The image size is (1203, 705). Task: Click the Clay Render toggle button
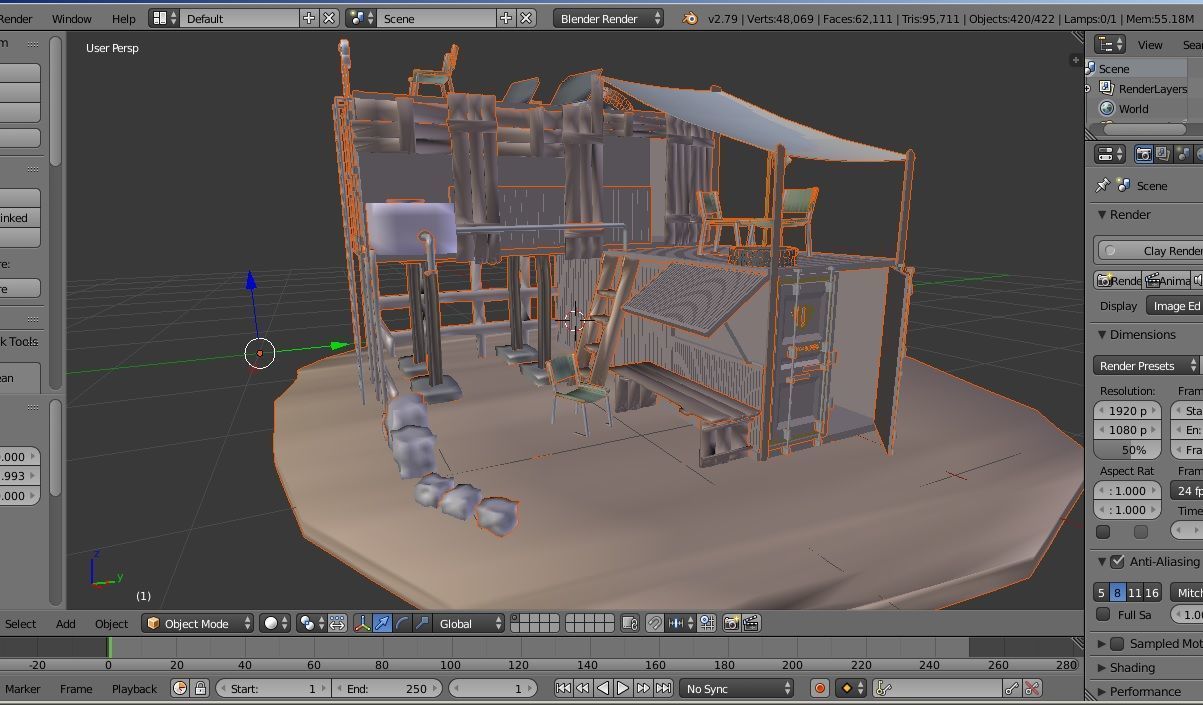click(x=1150, y=250)
